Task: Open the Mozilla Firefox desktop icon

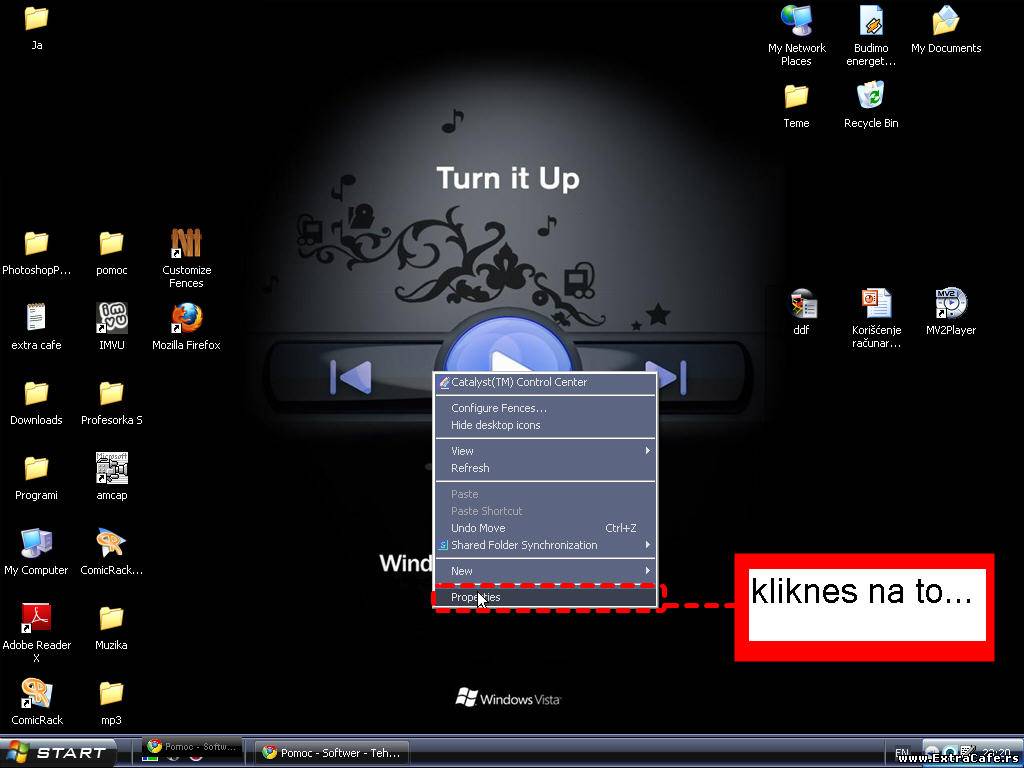Action: 186,318
